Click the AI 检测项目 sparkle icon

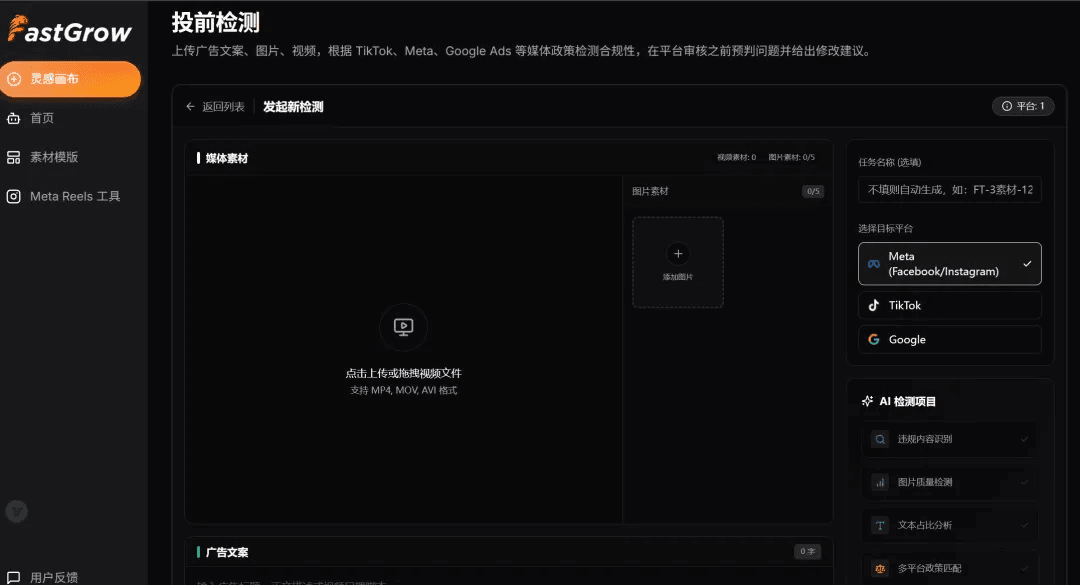pyautogui.click(x=866, y=400)
